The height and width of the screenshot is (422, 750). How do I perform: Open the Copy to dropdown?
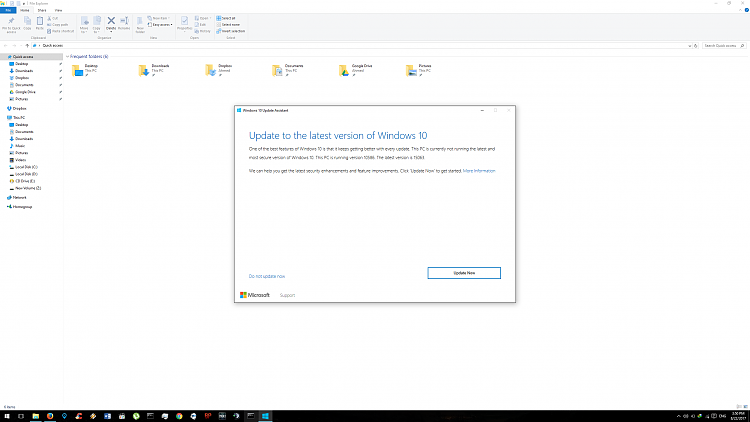[97, 25]
